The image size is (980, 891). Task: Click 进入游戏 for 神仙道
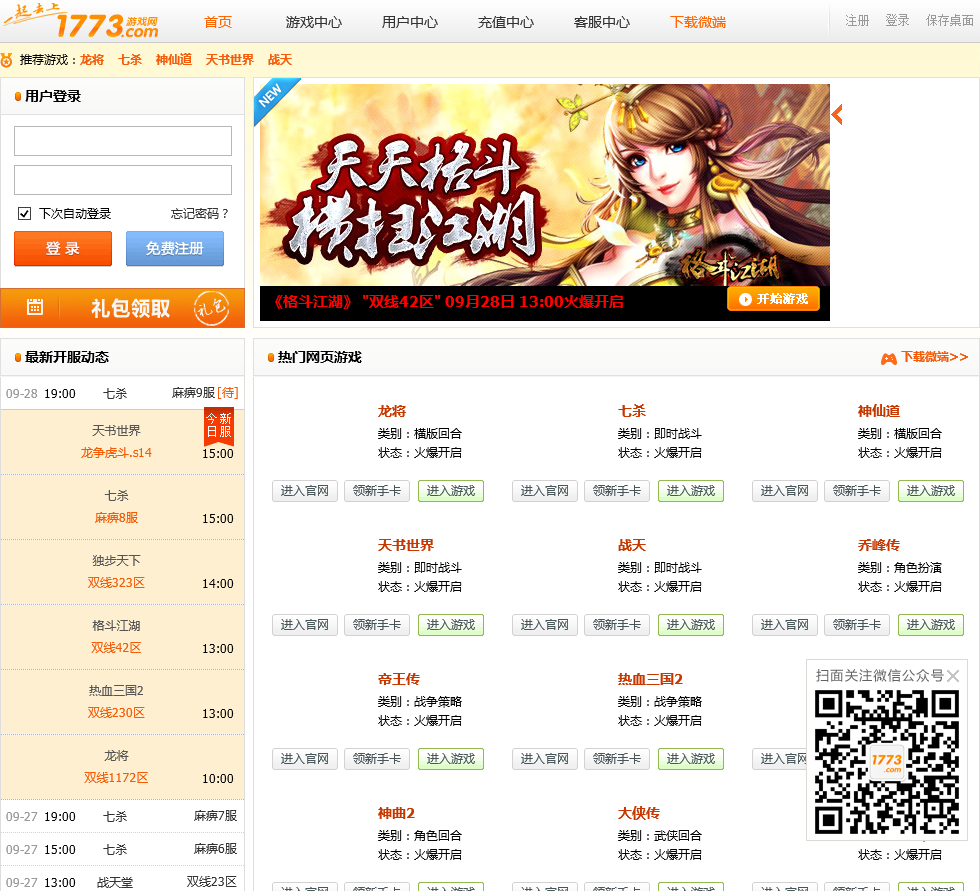(931, 491)
